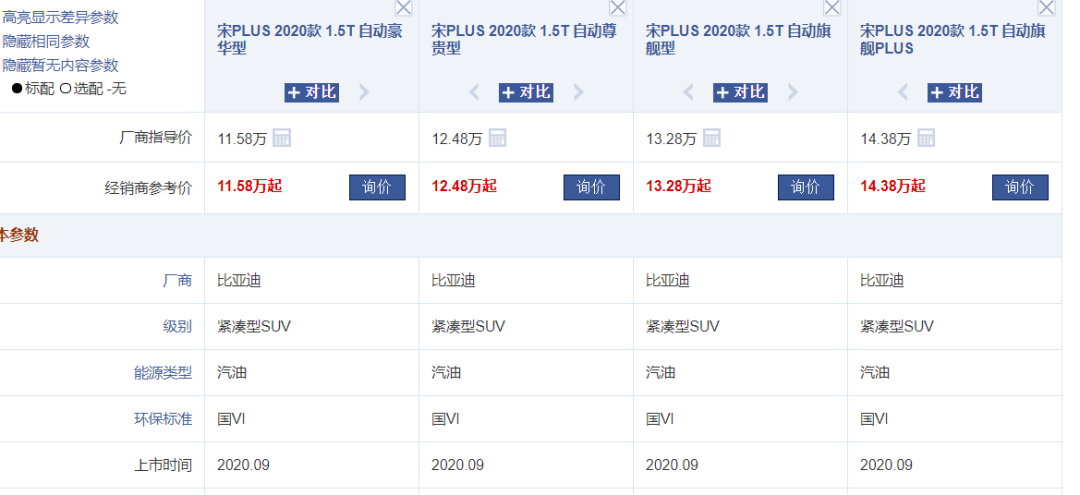The image size is (1080, 495).
Task: Click 询价 button for 13.28万起
Action: [806, 187]
